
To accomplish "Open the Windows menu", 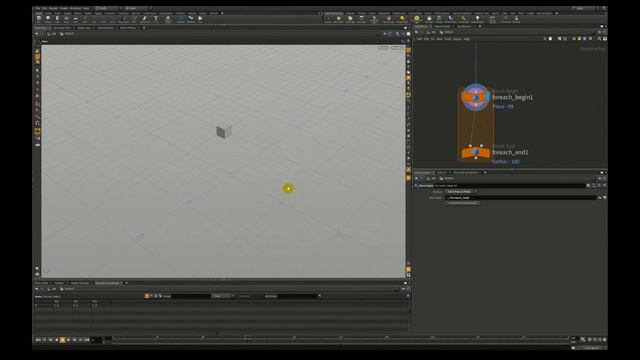I will [x=76, y=8].
